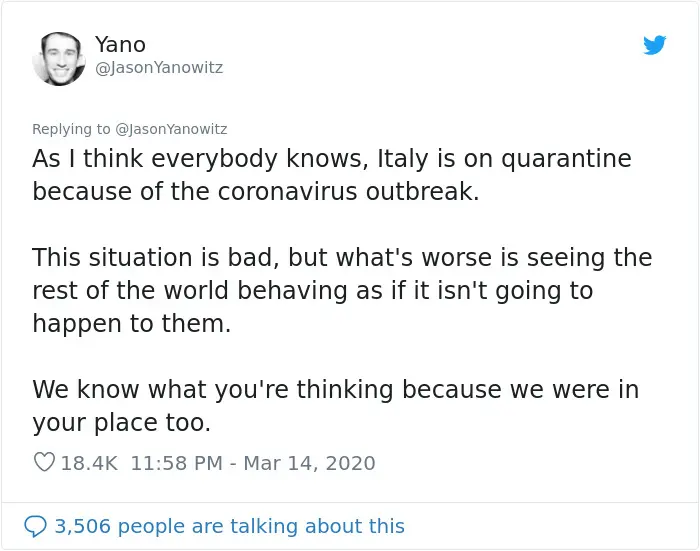The image size is (700, 551).
Task: Click the paragraph starting "As I think everybody"
Action: (x=331, y=175)
